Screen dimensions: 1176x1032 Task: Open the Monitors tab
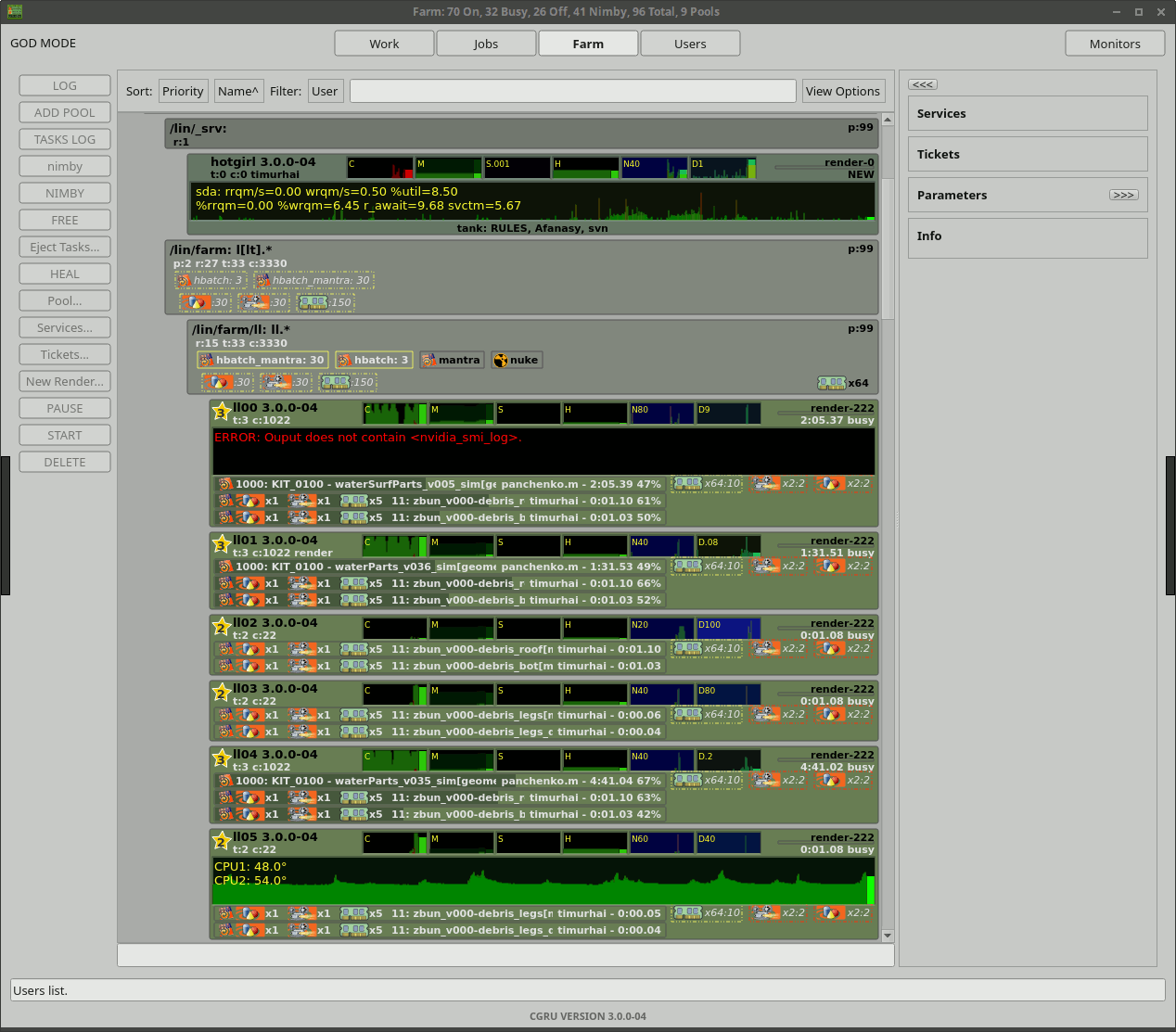[1115, 44]
